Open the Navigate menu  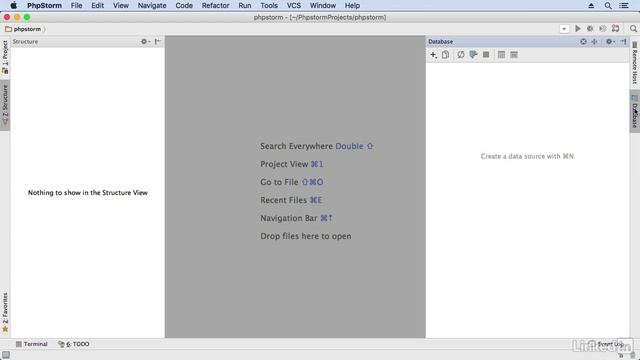(152, 5)
